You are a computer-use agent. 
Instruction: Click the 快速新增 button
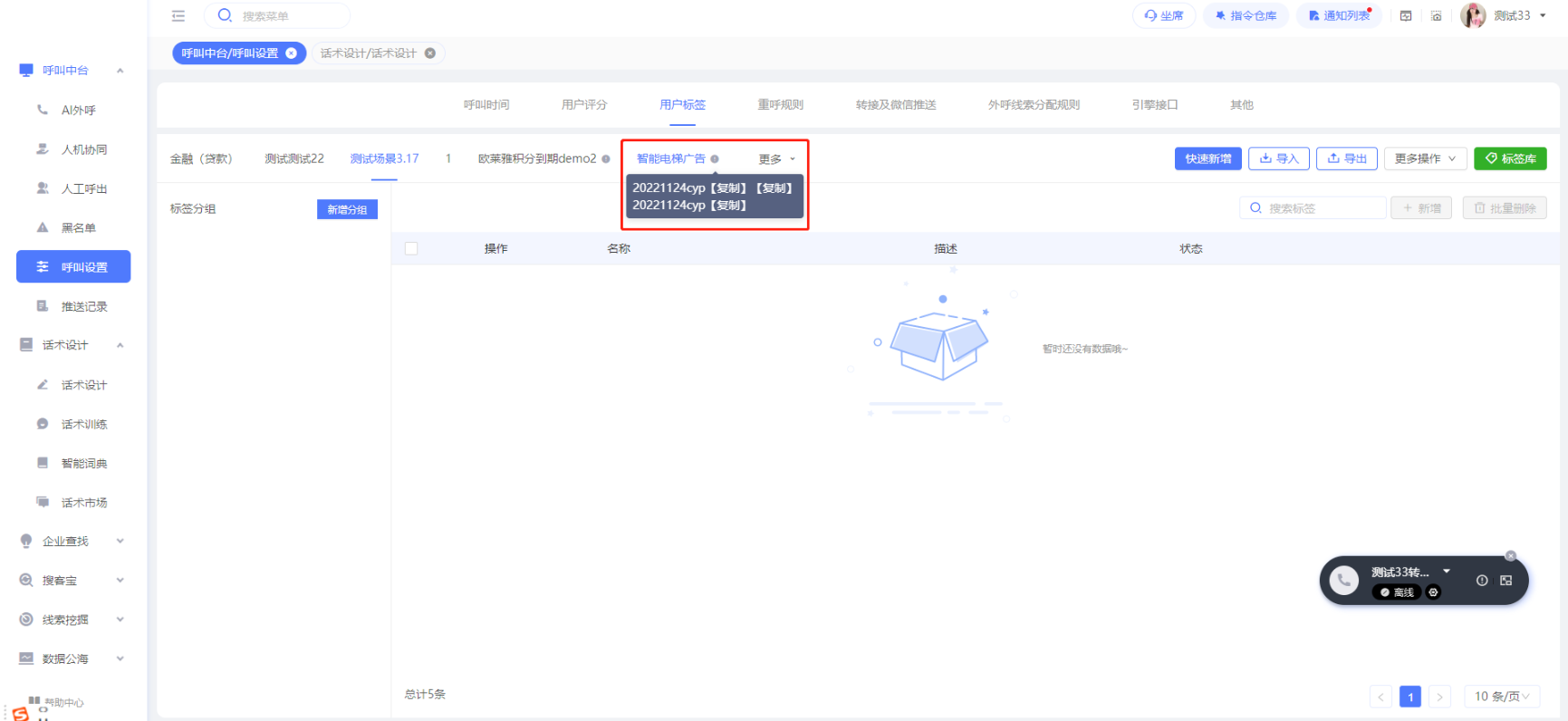coord(1207,159)
